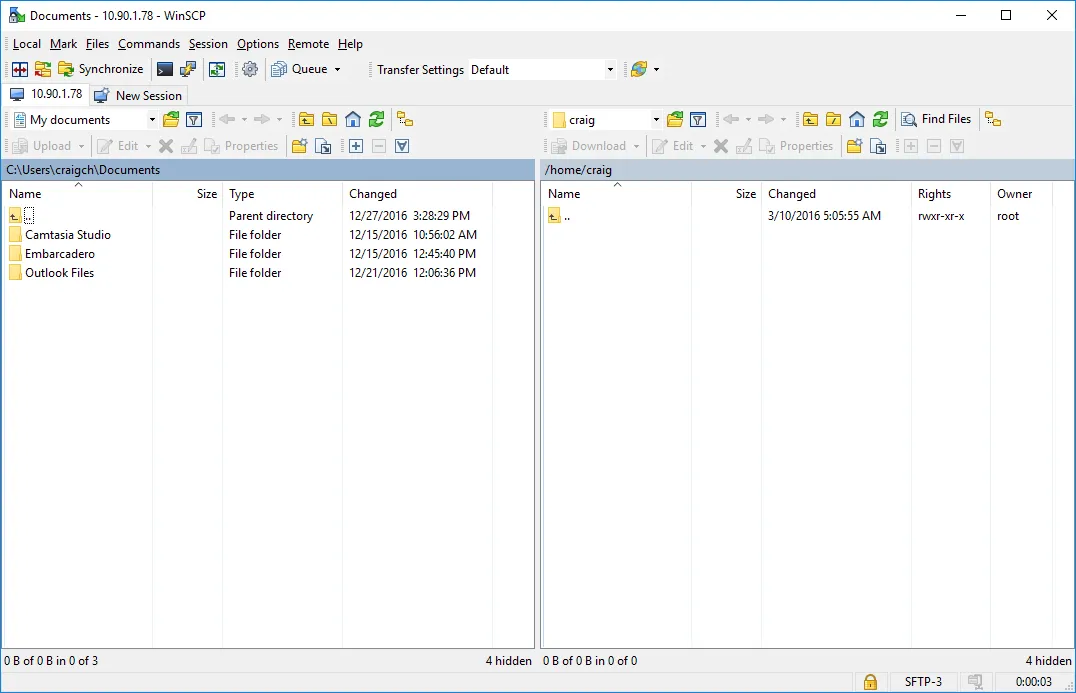Click the Find Files button
This screenshot has height=693, width=1076.
point(936,119)
